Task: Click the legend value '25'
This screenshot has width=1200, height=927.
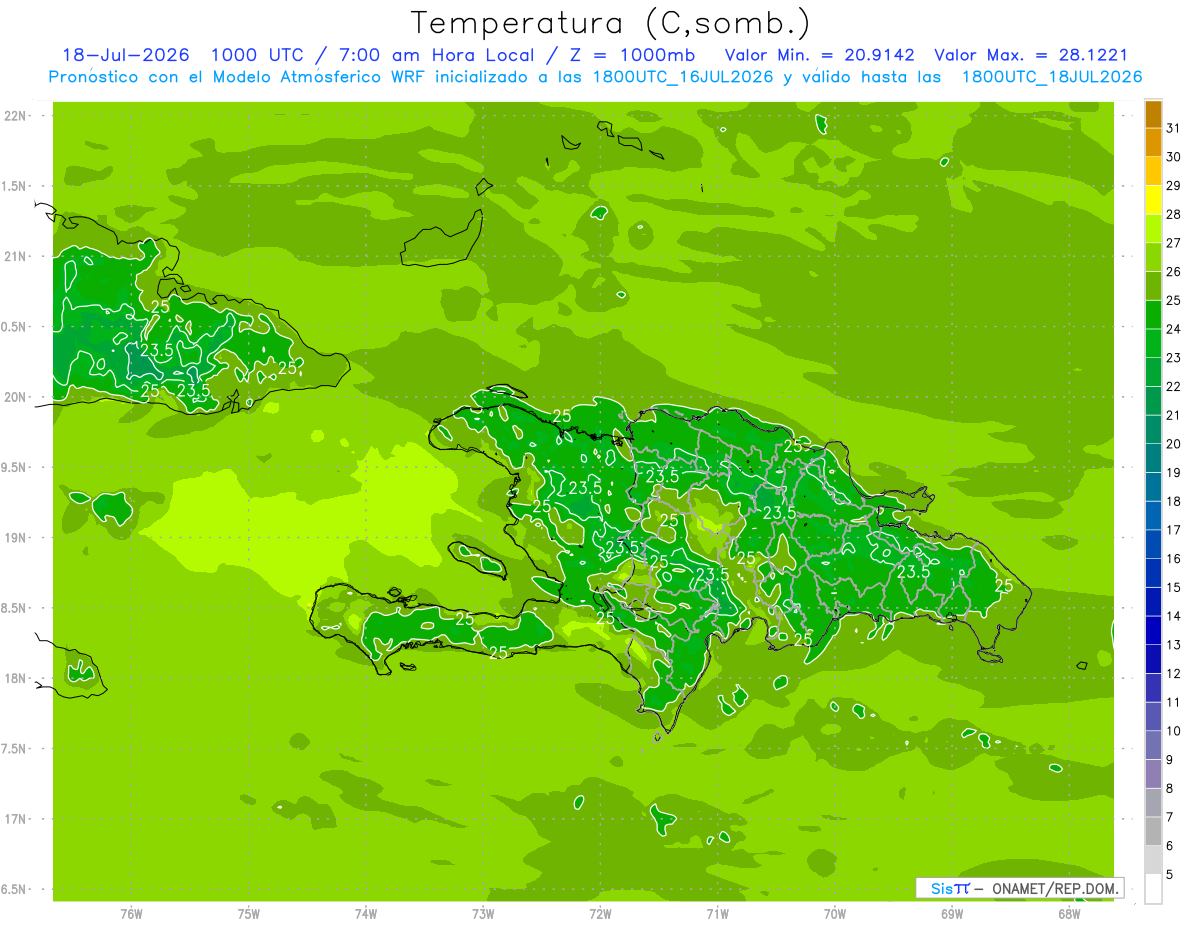Action: point(1173,300)
